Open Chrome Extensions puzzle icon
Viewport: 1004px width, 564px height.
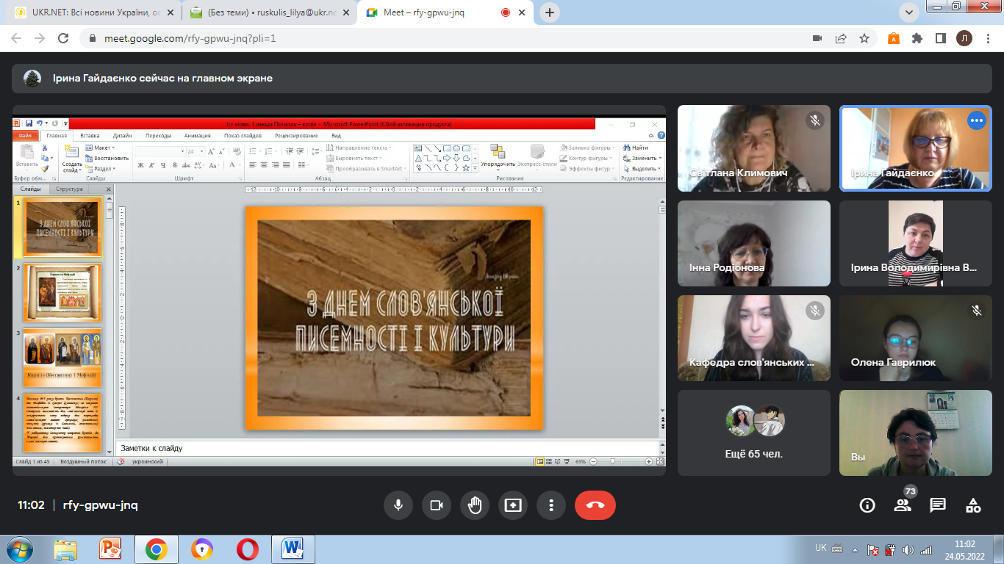pyautogui.click(x=915, y=38)
